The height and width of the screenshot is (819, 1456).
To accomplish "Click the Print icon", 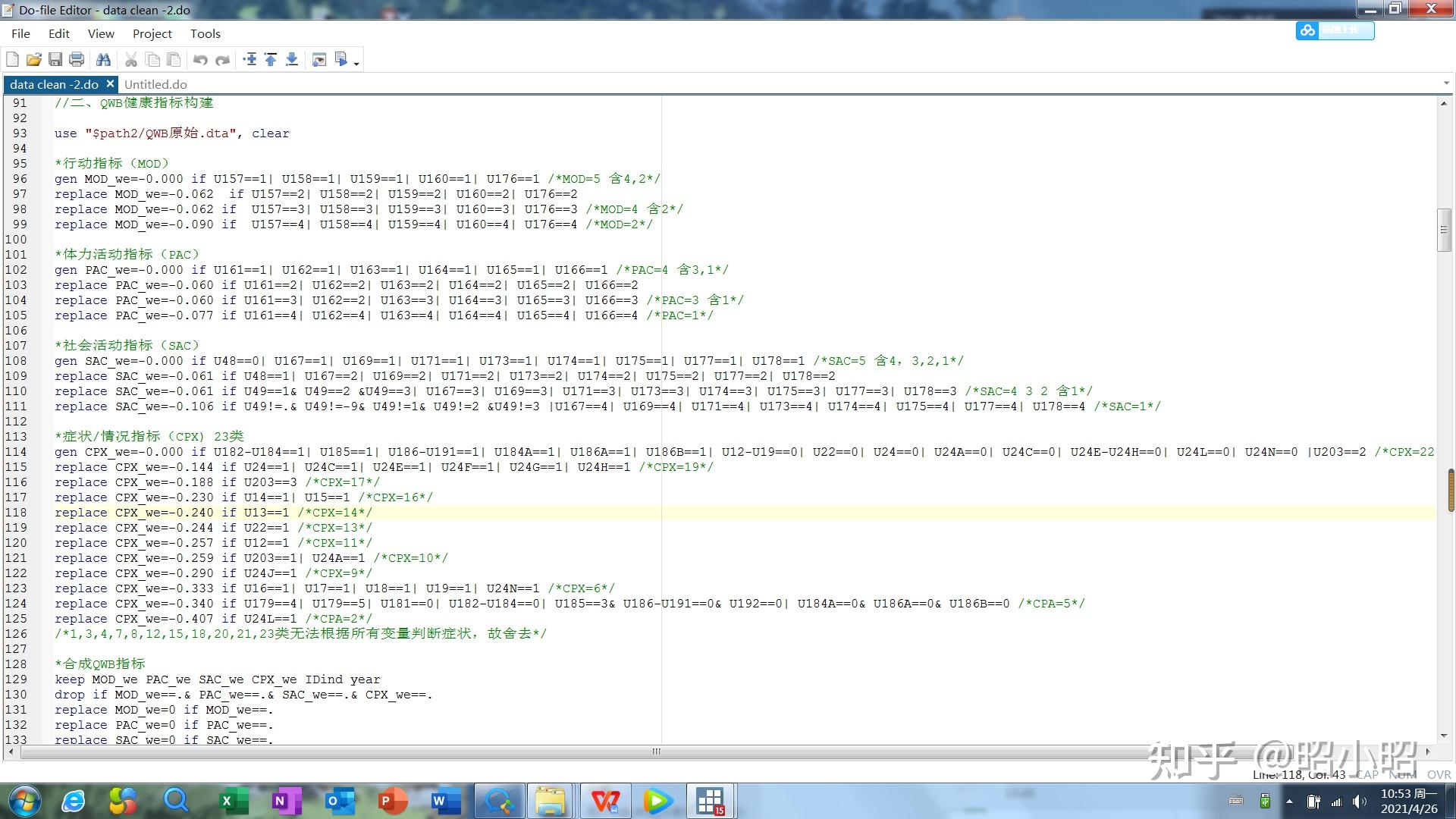I will (77, 59).
